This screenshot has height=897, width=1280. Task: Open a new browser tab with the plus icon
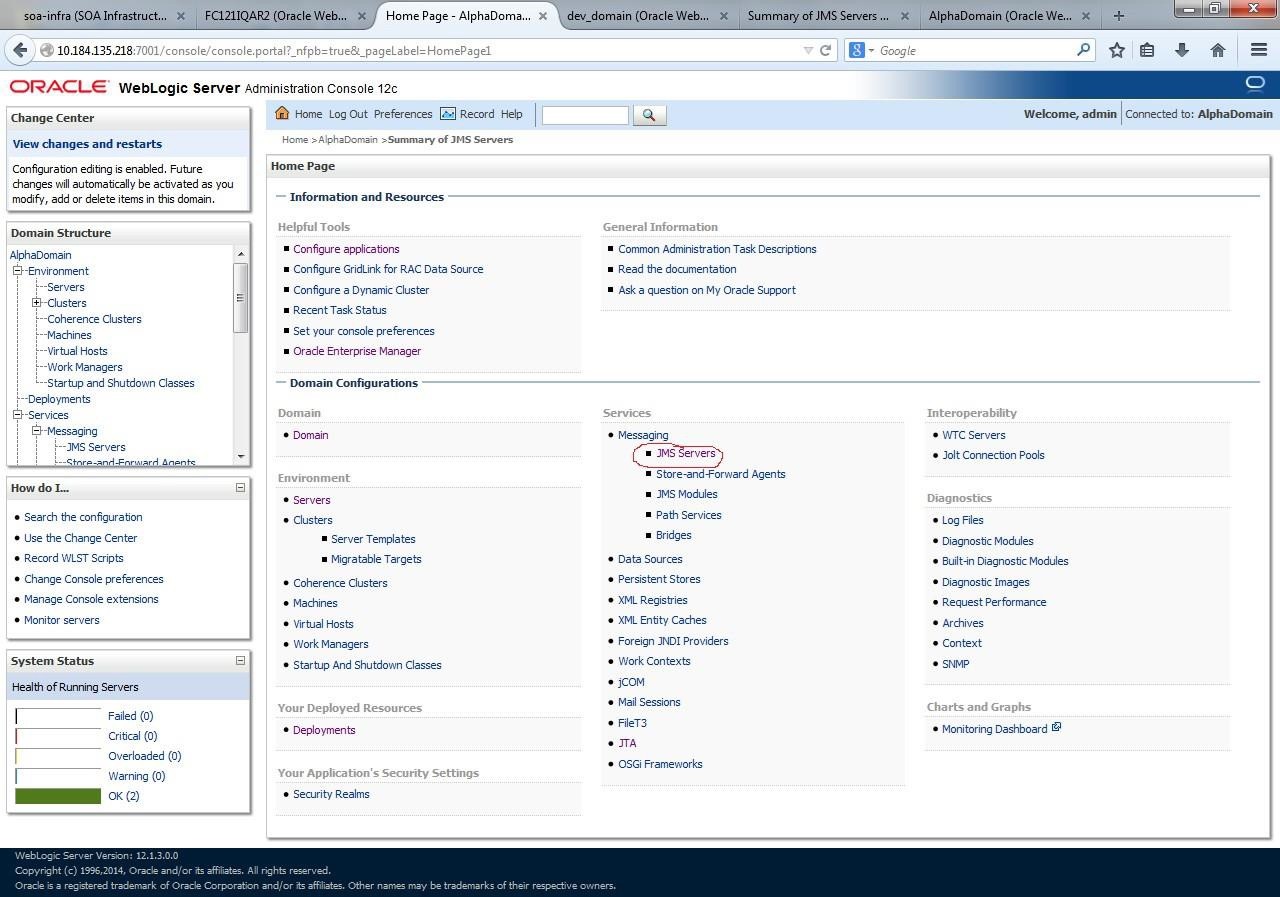(x=1119, y=15)
